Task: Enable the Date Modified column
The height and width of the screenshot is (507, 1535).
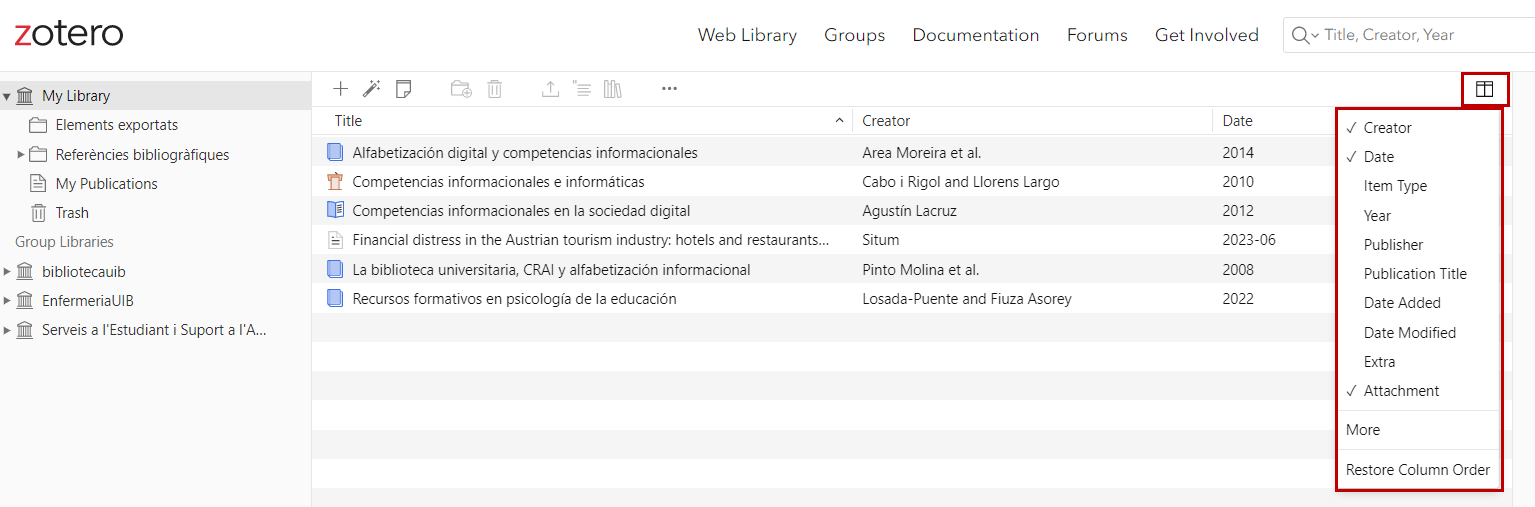Action: [1419, 333]
